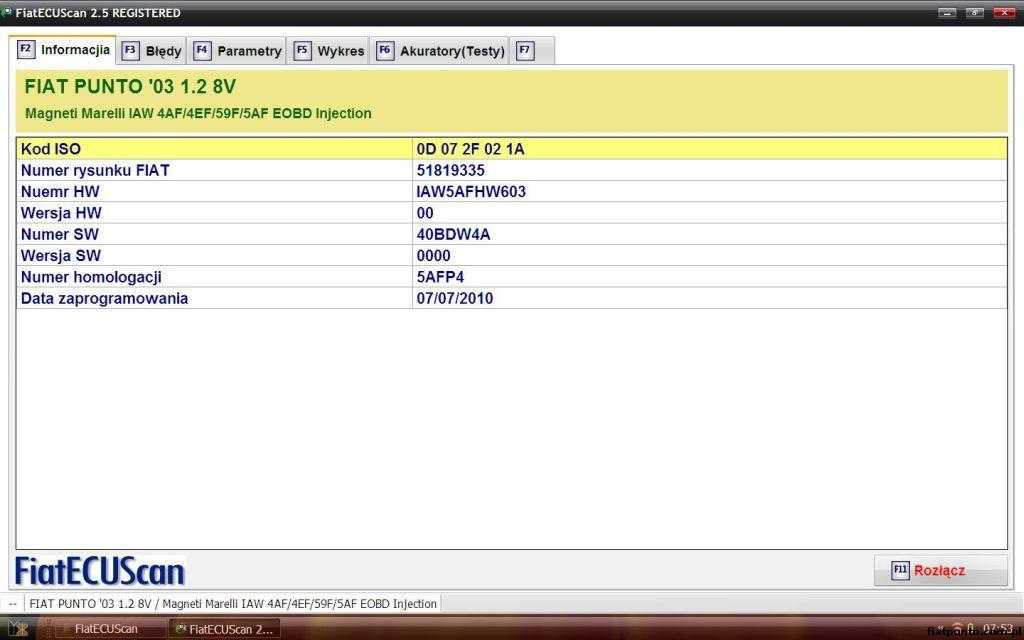The height and width of the screenshot is (640, 1024).
Task: Click the FiatECUScan logo
Action: [100, 571]
